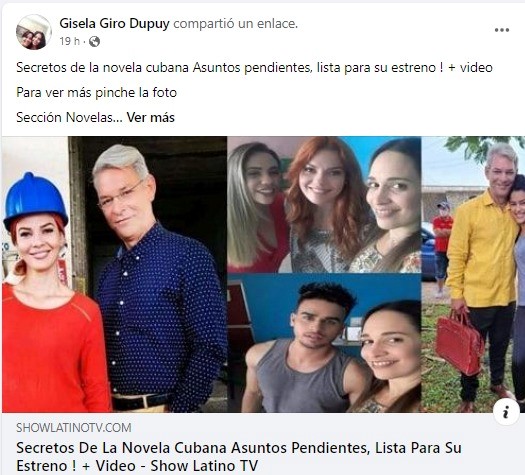Click the gray-haired man in polka-dot shirt
The height and width of the screenshot is (475, 525).
coord(159,278)
